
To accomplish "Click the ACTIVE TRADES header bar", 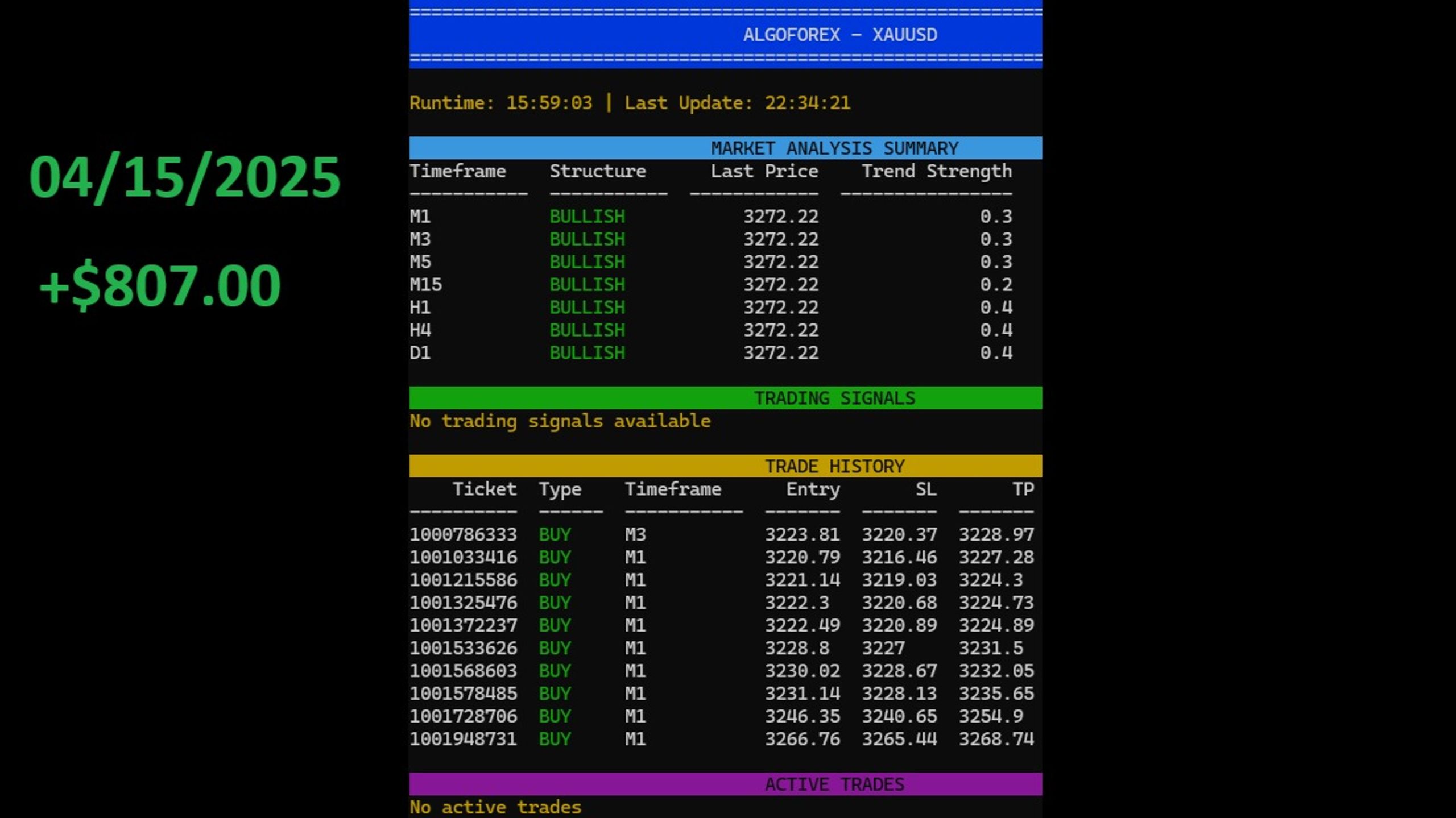I will pyautogui.click(x=726, y=784).
